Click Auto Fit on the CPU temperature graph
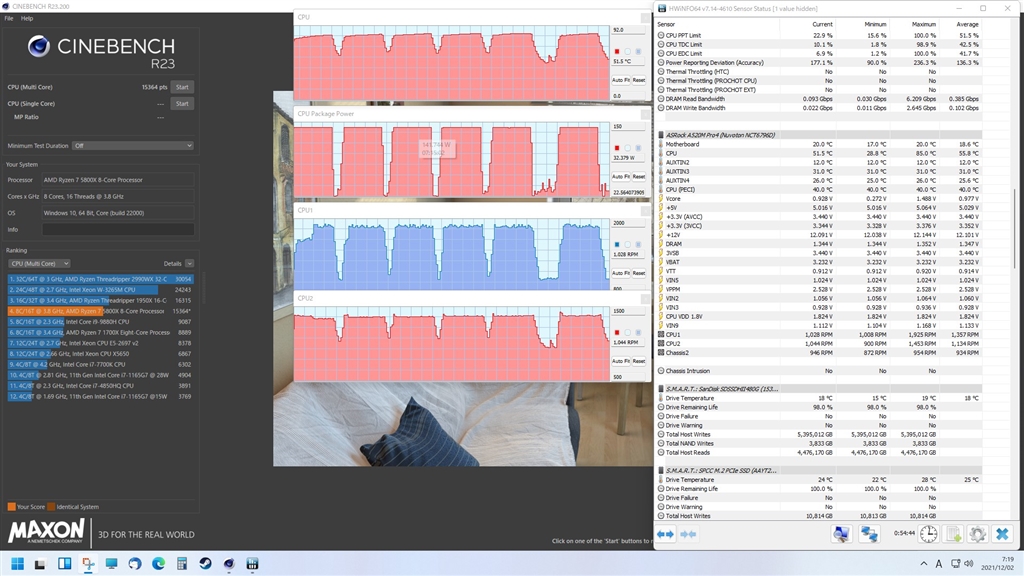1024x576 pixels. [x=620, y=80]
